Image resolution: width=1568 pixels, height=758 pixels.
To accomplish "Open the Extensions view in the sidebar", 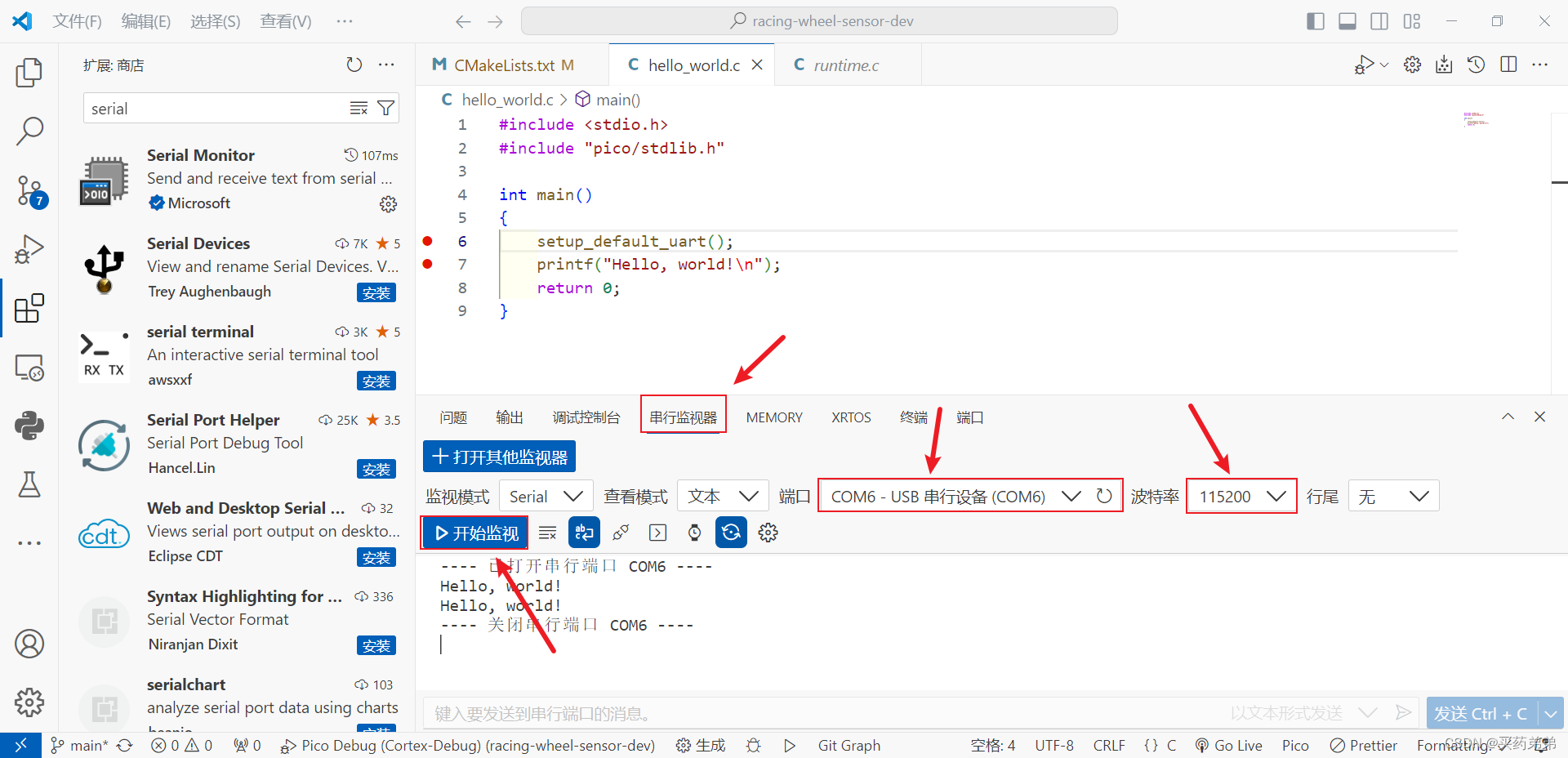I will (29, 308).
